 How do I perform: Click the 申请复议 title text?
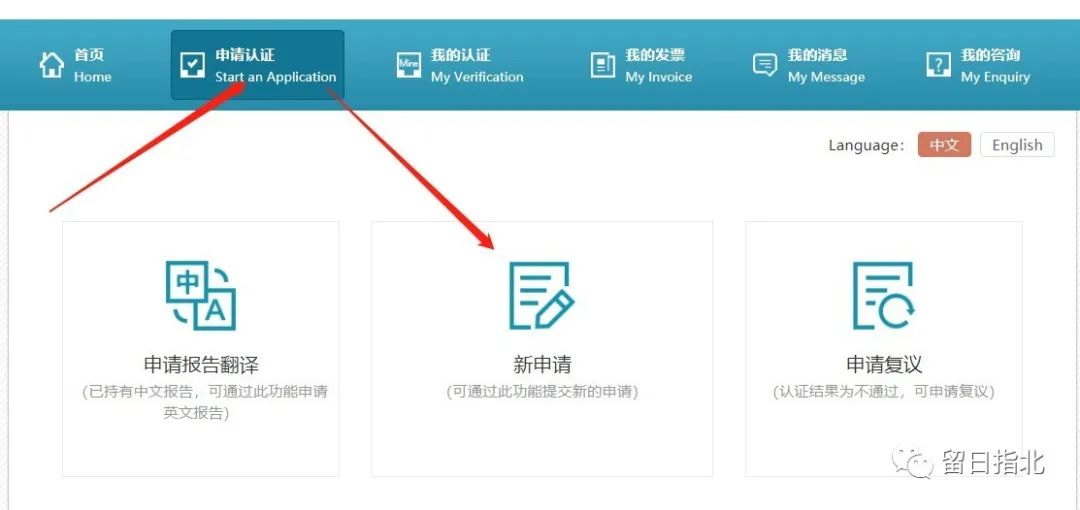tap(884, 365)
